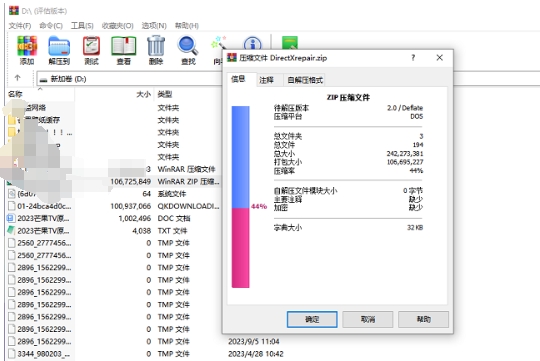Click the QKDOWNLOADI... type cell
Image resolution: width=540 pixels, height=361 pixels.
tap(188, 206)
